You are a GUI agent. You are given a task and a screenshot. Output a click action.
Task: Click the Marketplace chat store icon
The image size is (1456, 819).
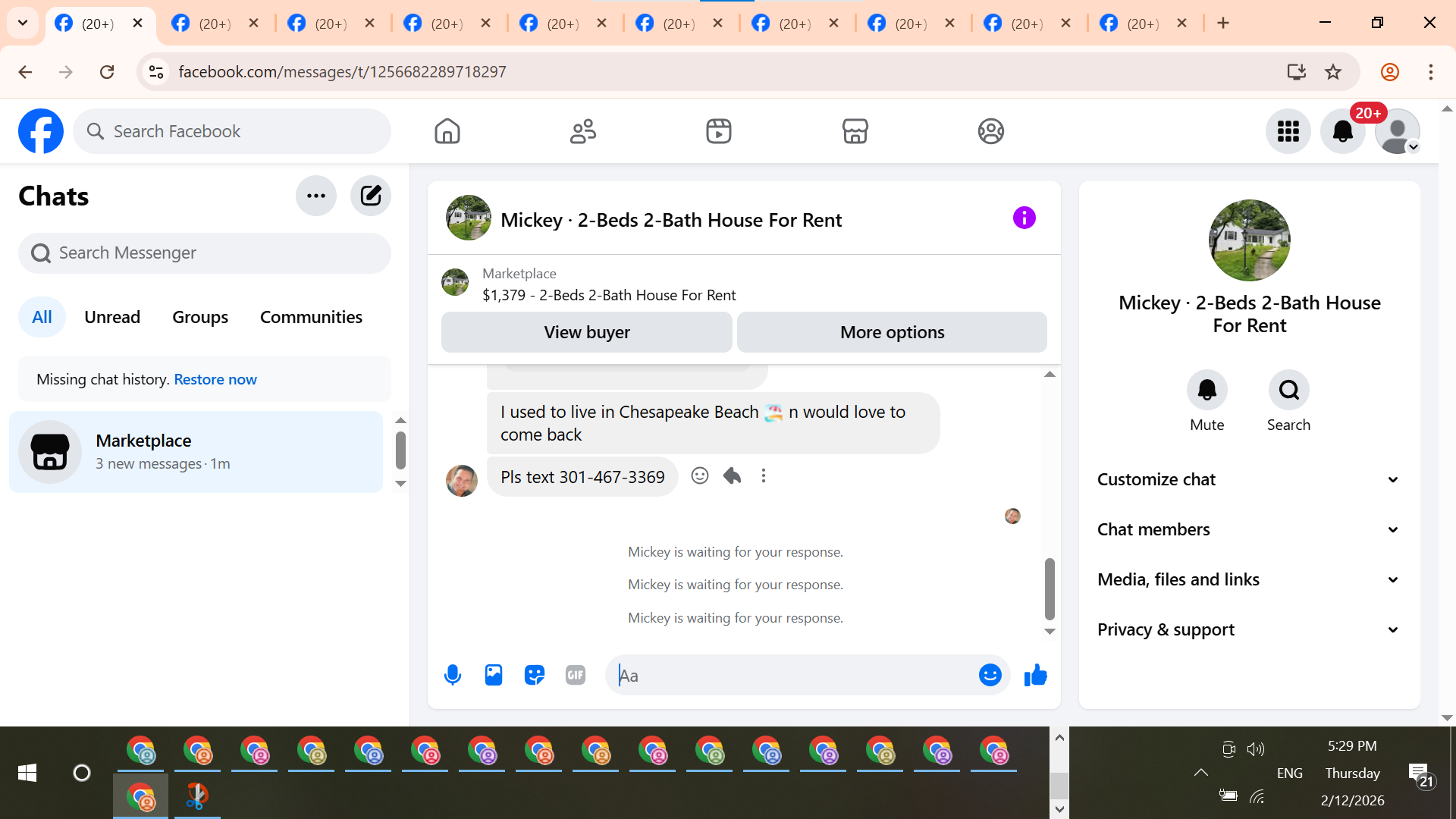(x=50, y=452)
